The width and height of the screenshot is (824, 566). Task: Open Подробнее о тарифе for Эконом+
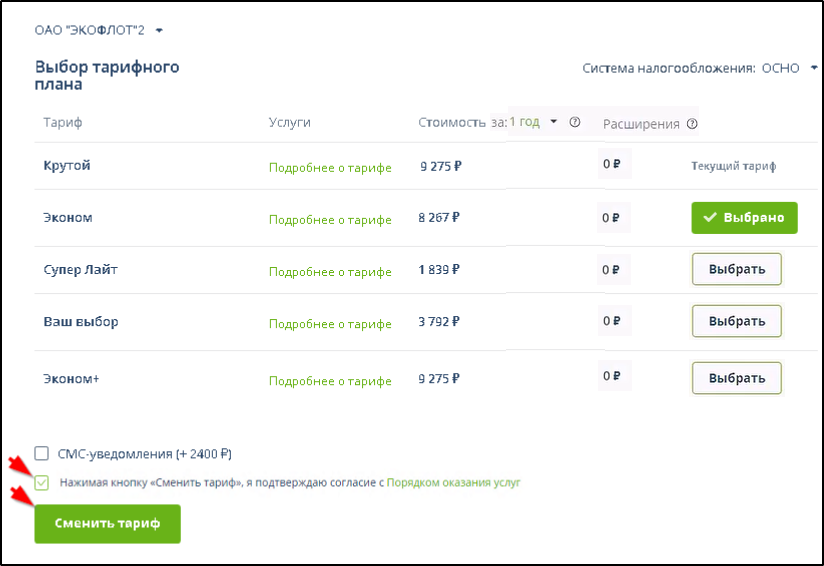click(330, 381)
